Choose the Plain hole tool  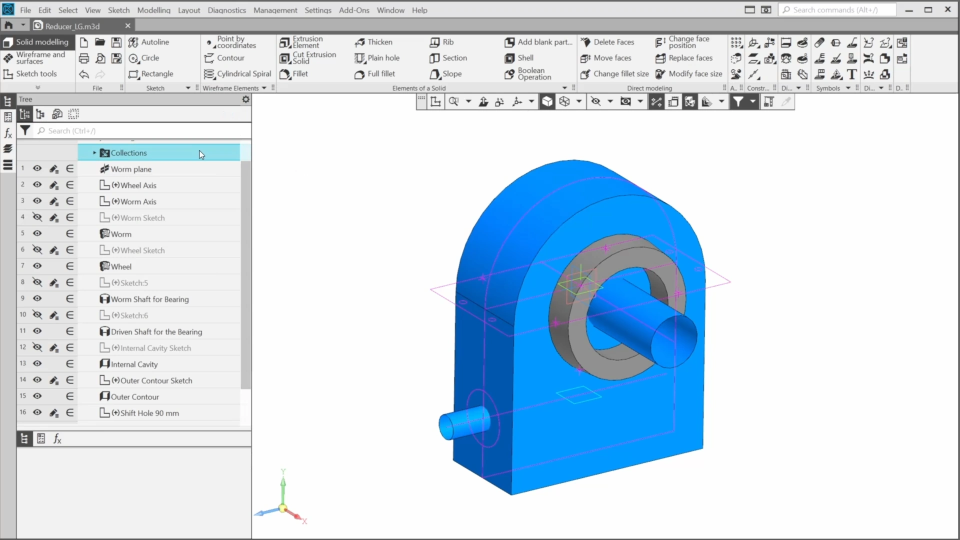point(360,58)
